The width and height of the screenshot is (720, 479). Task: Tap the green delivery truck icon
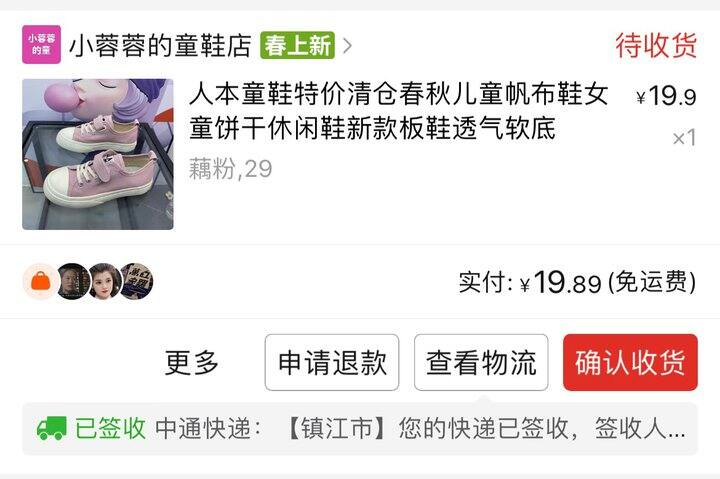click(51, 428)
